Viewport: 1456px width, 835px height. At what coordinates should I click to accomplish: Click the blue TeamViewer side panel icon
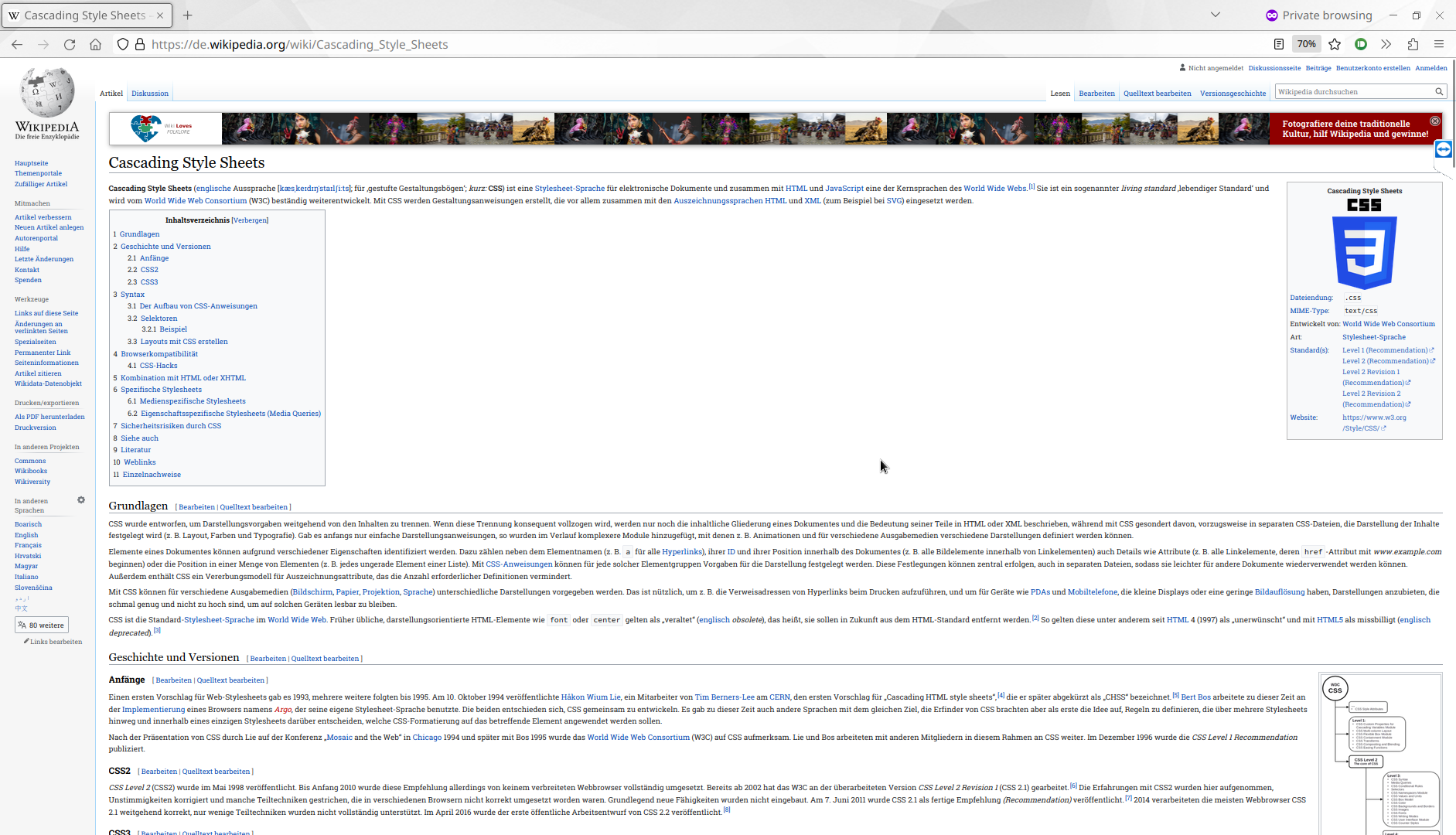point(1444,149)
